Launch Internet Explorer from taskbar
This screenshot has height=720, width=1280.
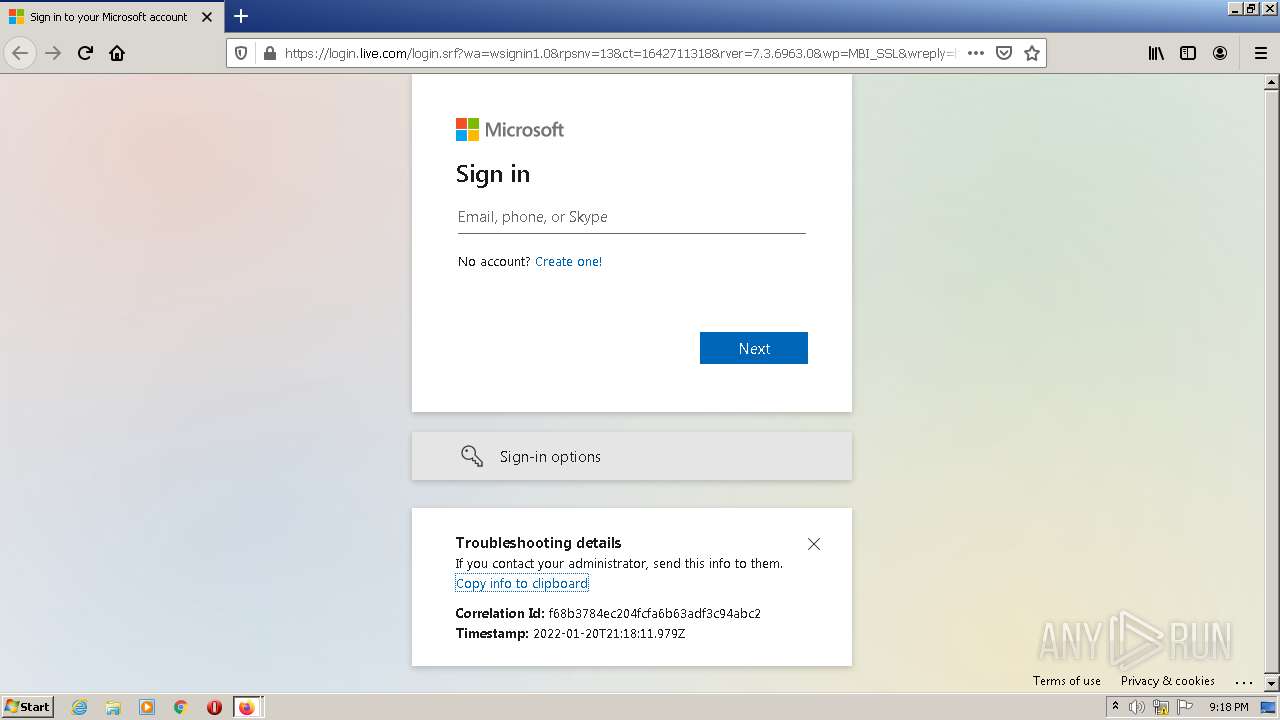(x=79, y=707)
